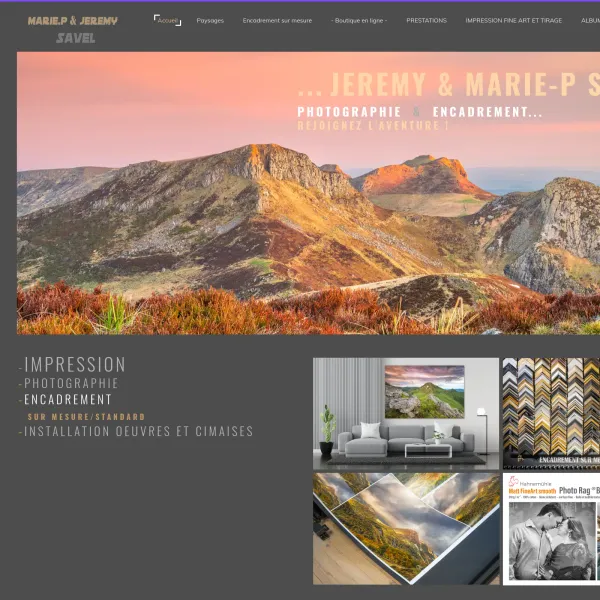The width and height of the screenshot is (600, 600).
Task: Click the Photographie & Encadrement banner subtitle
Action: click(x=420, y=112)
